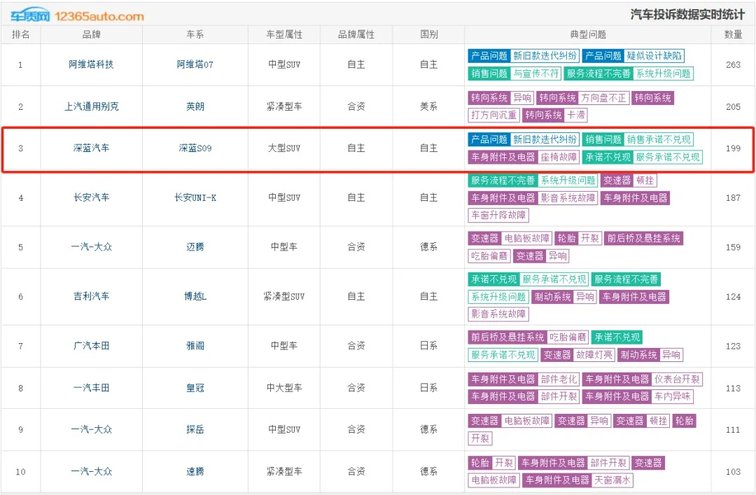756x495 pixels.
Task: Click the 仪表台开裂 tag for 皇冠
Action: click(677, 379)
